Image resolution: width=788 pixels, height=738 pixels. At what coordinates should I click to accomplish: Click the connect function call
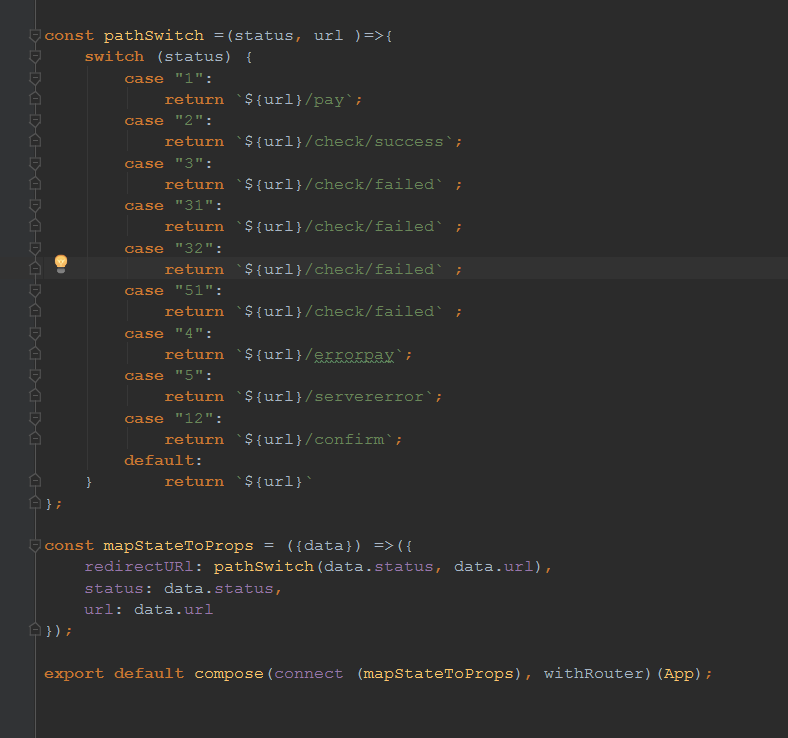309,674
